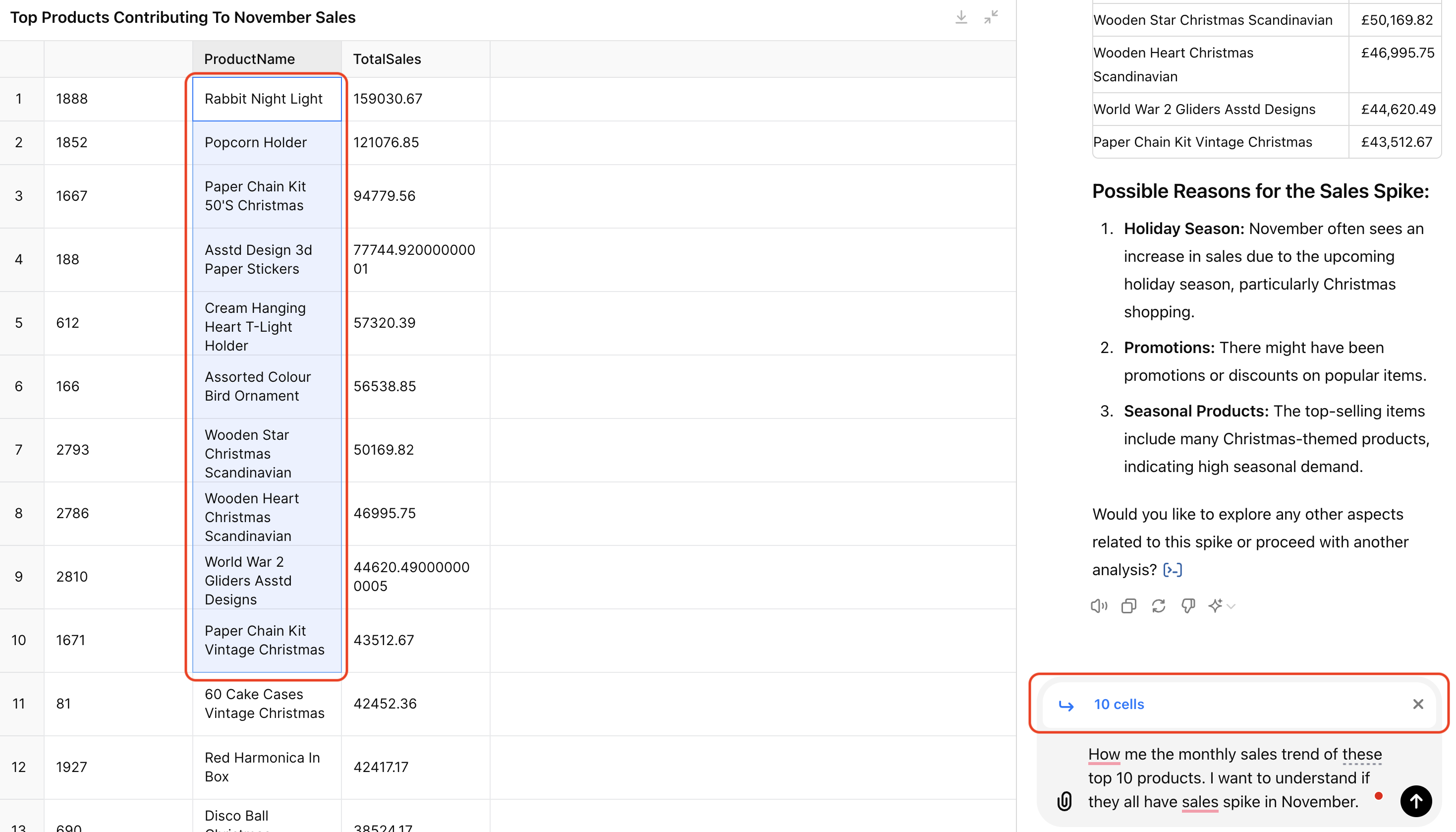Image resolution: width=1456 pixels, height=832 pixels.
Task: Click on 'Rabbit Night Light' row entry
Action: (x=263, y=98)
